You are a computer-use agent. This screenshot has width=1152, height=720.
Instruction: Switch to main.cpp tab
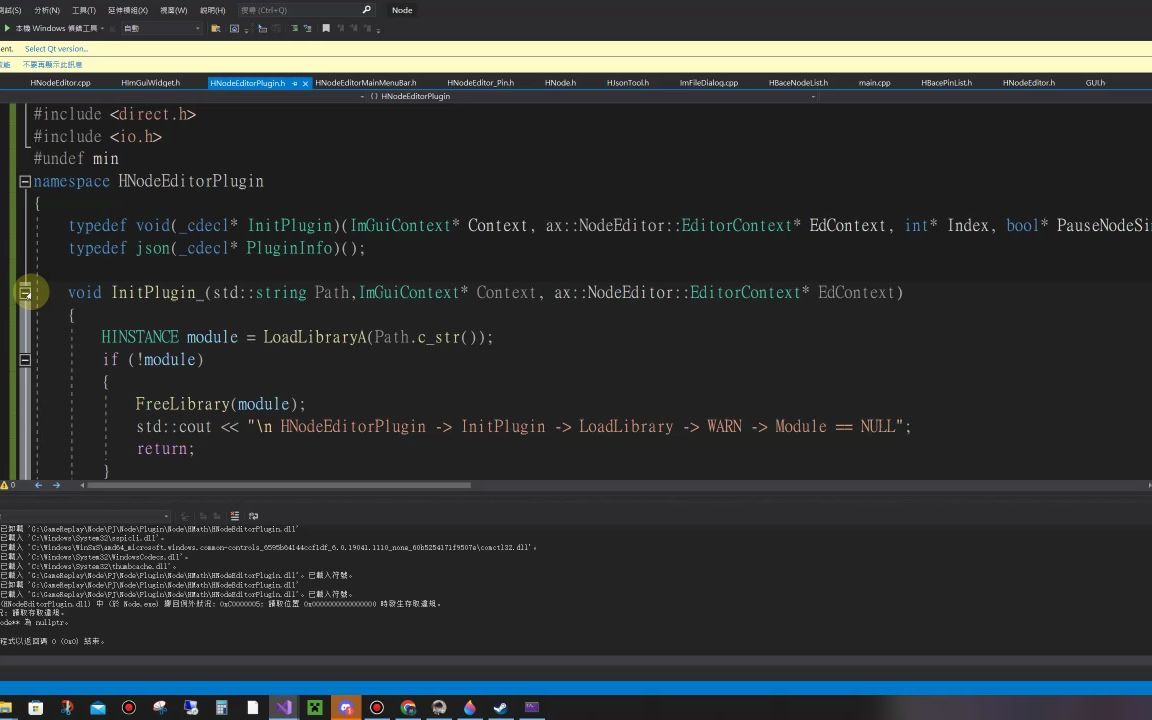click(x=874, y=82)
